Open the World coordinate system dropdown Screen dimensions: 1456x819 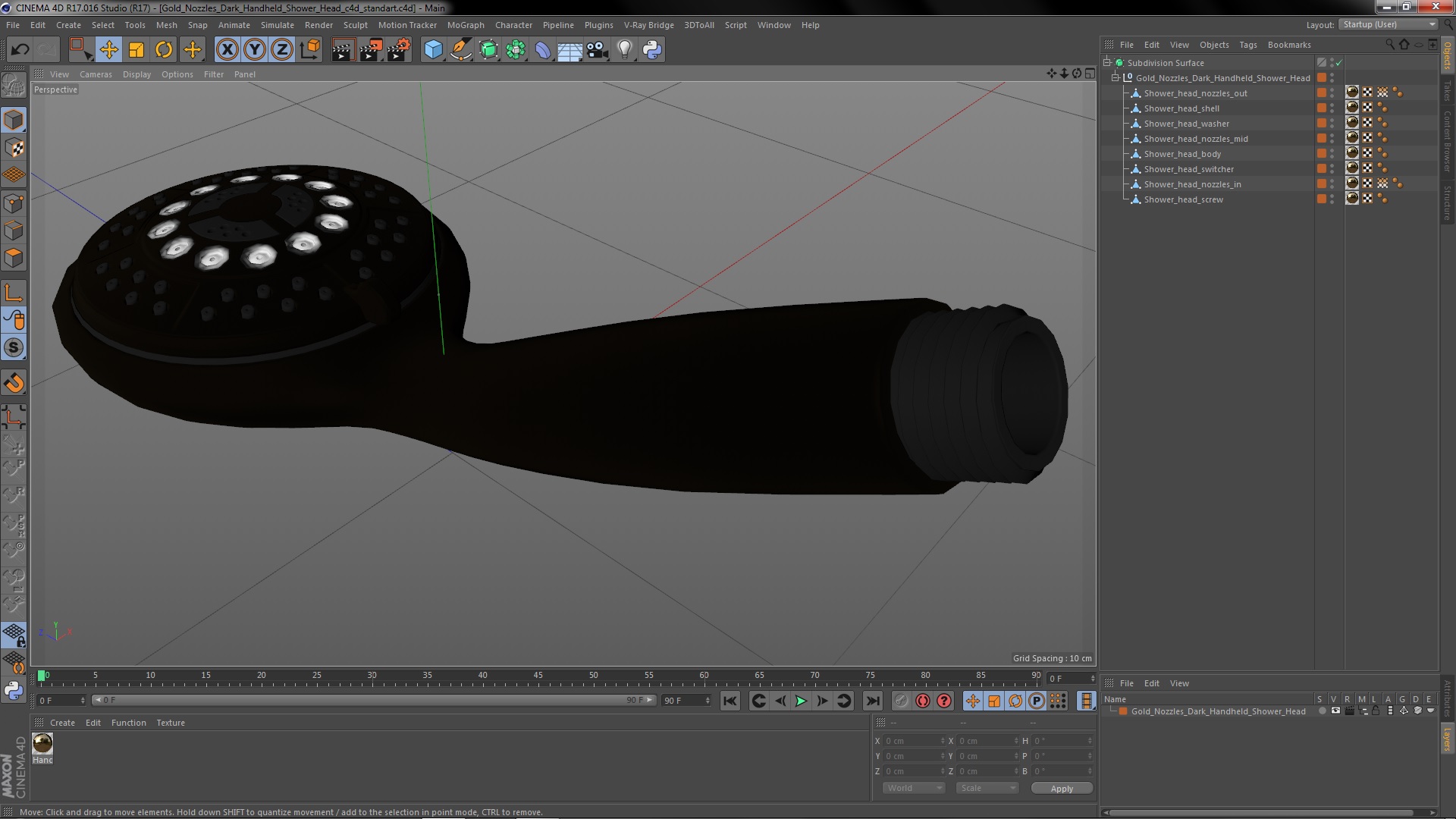click(914, 788)
